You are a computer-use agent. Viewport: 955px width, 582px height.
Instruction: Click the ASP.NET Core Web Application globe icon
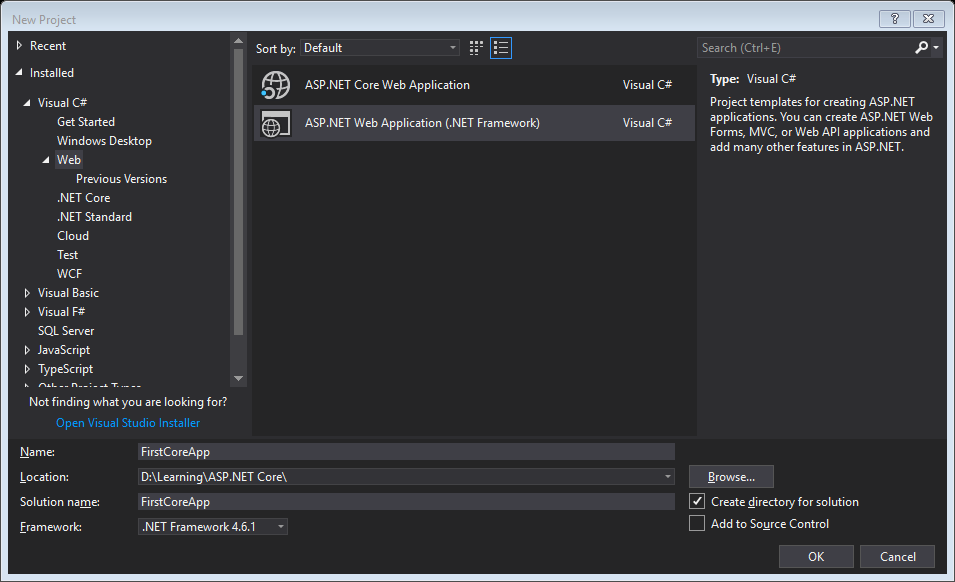point(275,84)
